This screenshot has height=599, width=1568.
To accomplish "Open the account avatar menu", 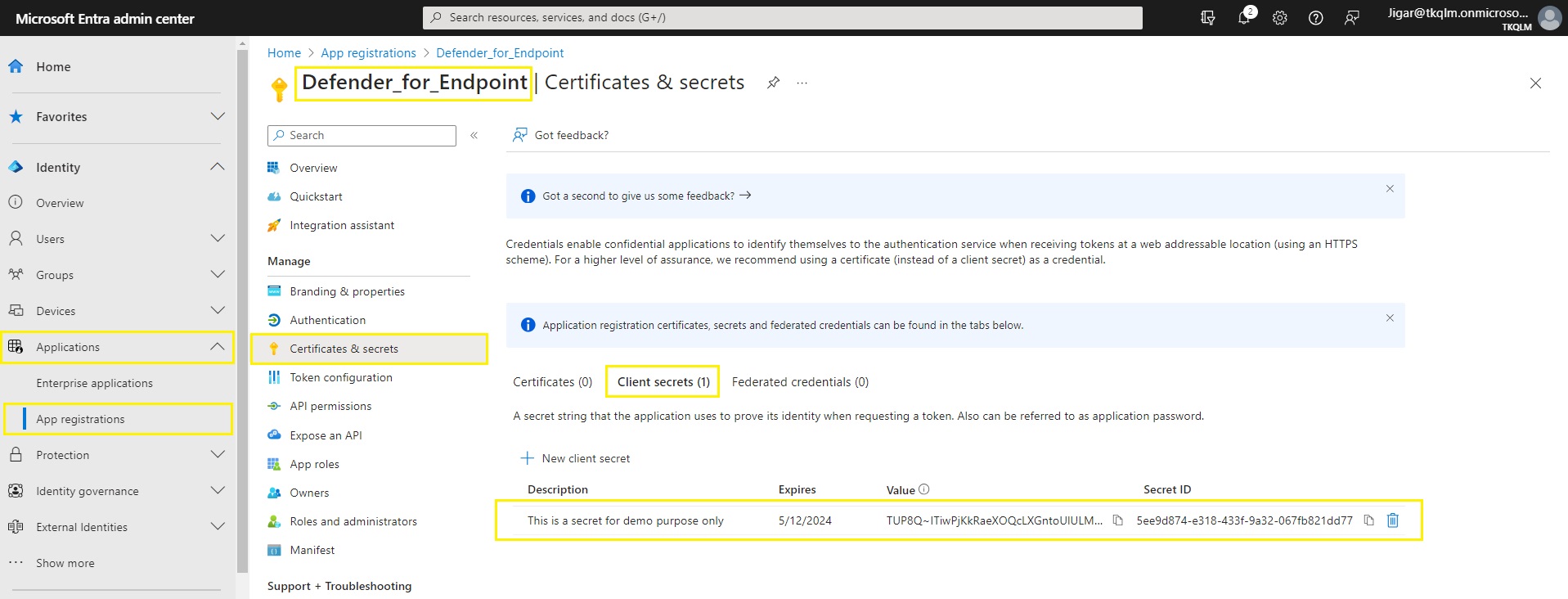I will 1549,18.
